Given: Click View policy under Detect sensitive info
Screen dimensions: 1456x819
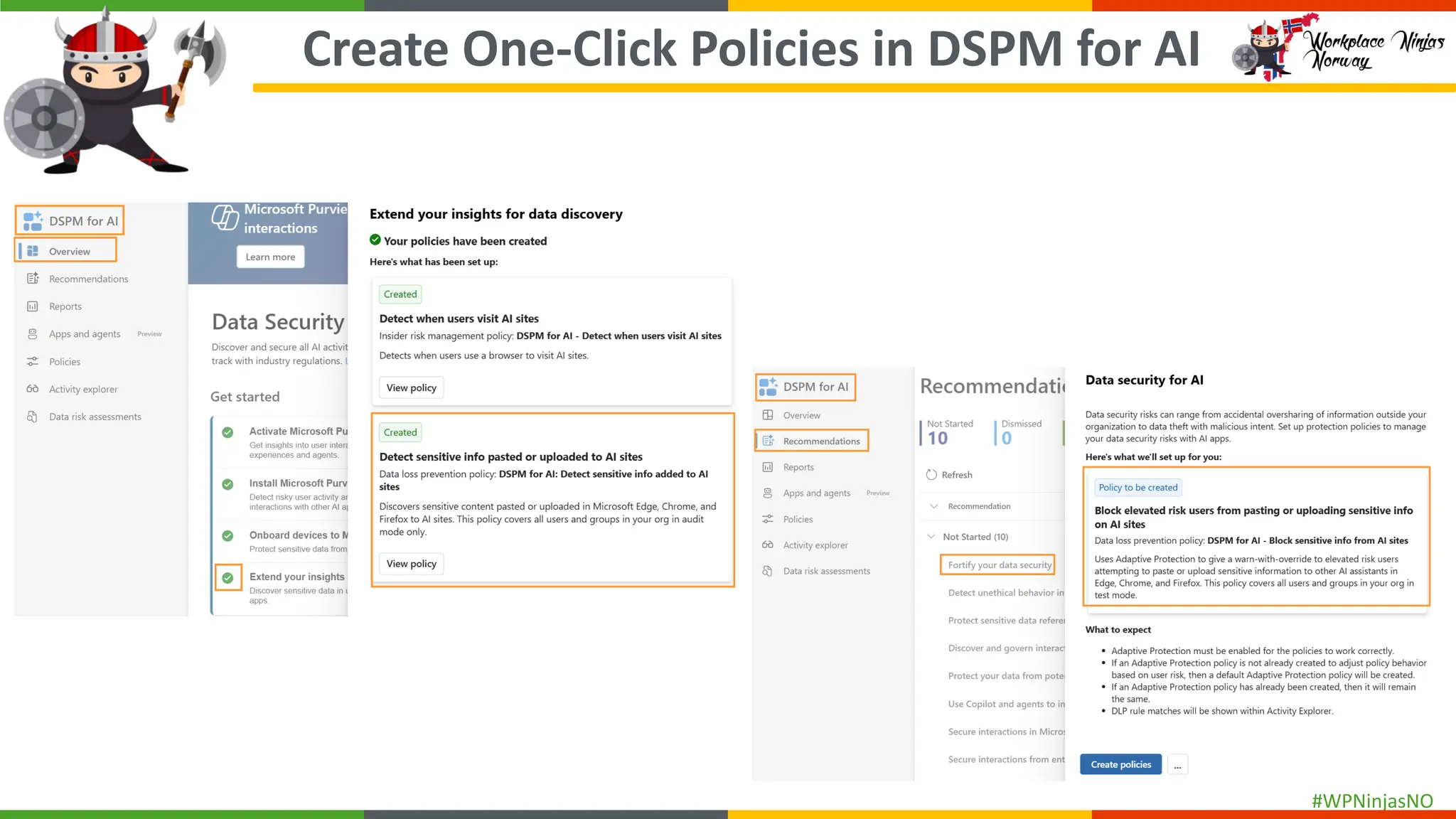Looking at the screenshot, I should click(x=411, y=564).
